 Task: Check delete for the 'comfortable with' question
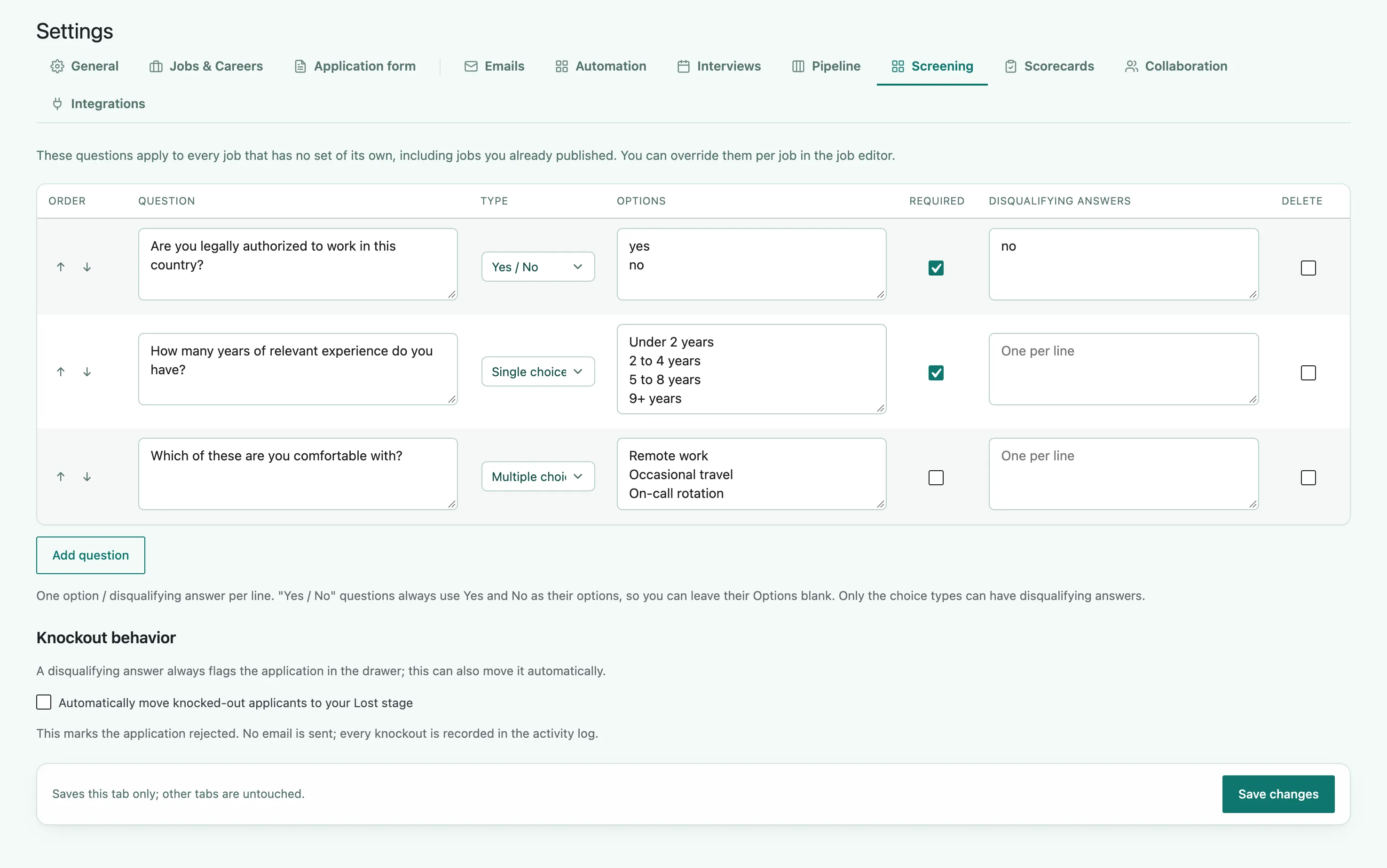point(1308,478)
